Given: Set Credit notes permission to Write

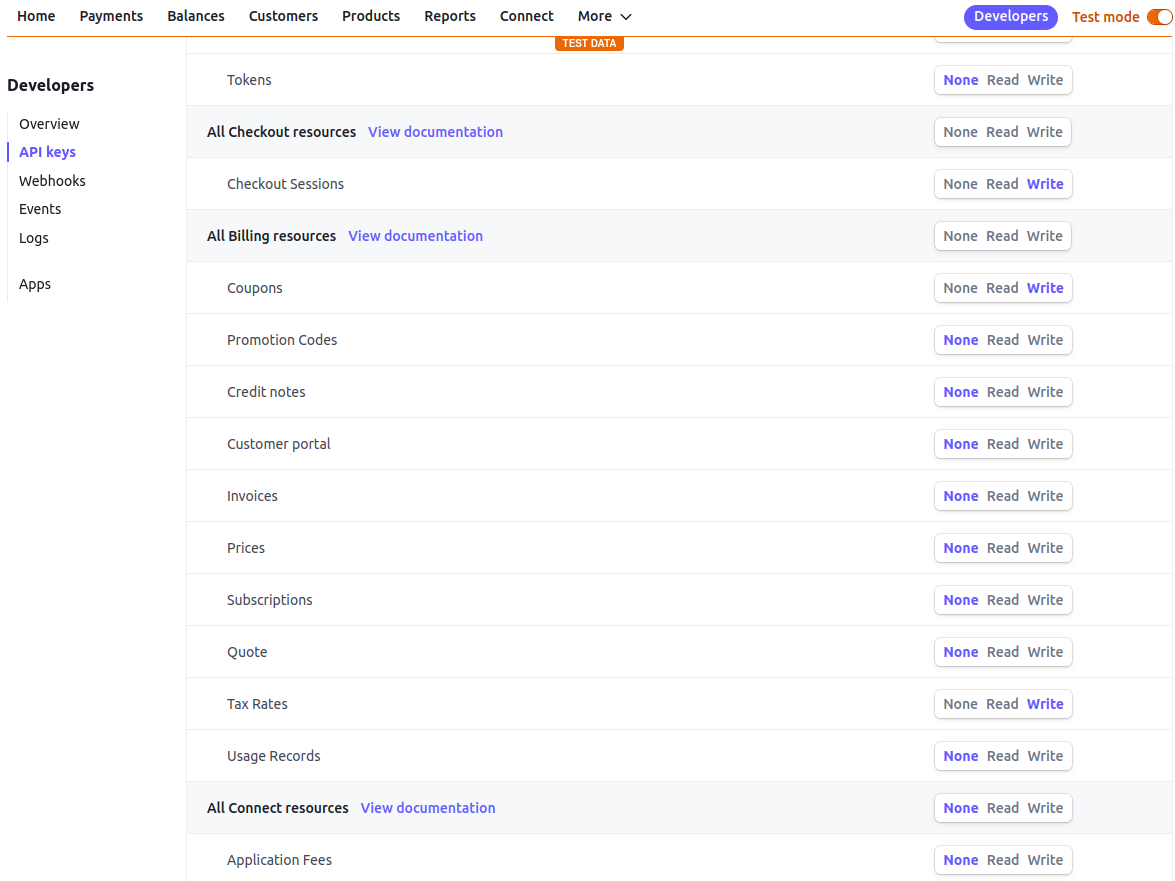Looking at the screenshot, I should [1045, 392].
